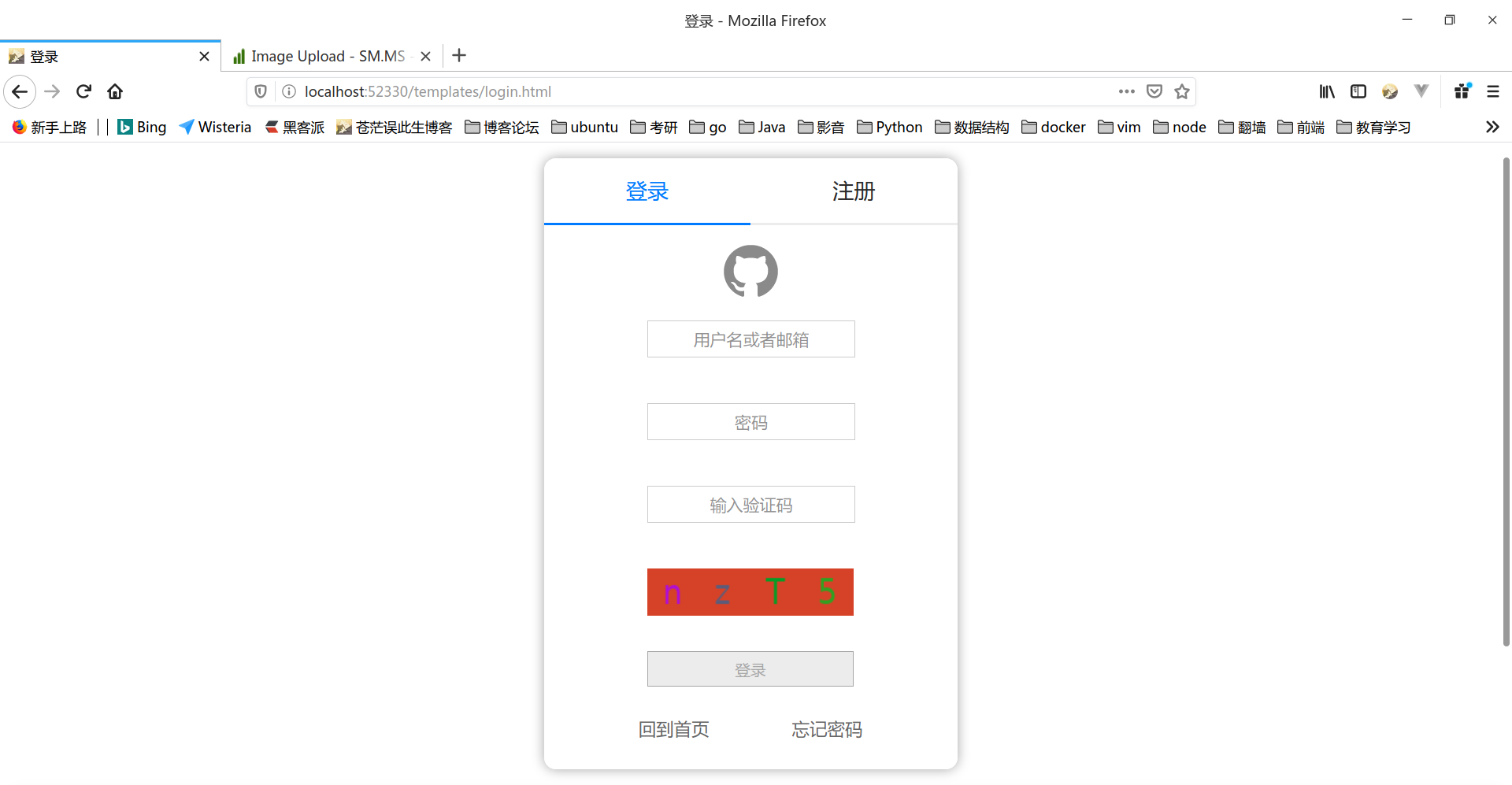Expand the 影音 bookmark folder
Image resolution: width=1512 pixels, height=785 pixels.
[821, 127]
